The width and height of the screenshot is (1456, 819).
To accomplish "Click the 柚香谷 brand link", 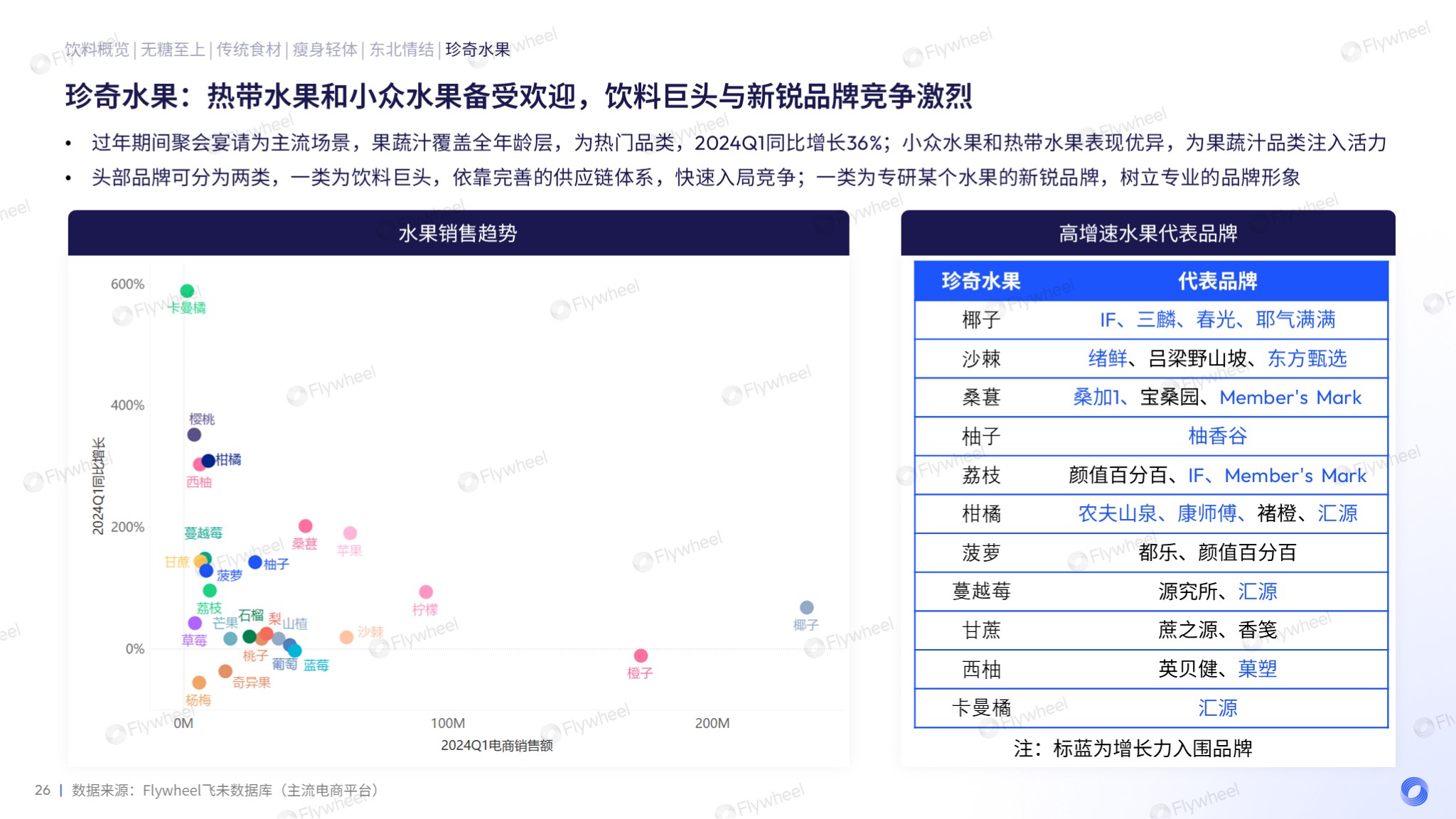I will click(x=1217, y=436).
